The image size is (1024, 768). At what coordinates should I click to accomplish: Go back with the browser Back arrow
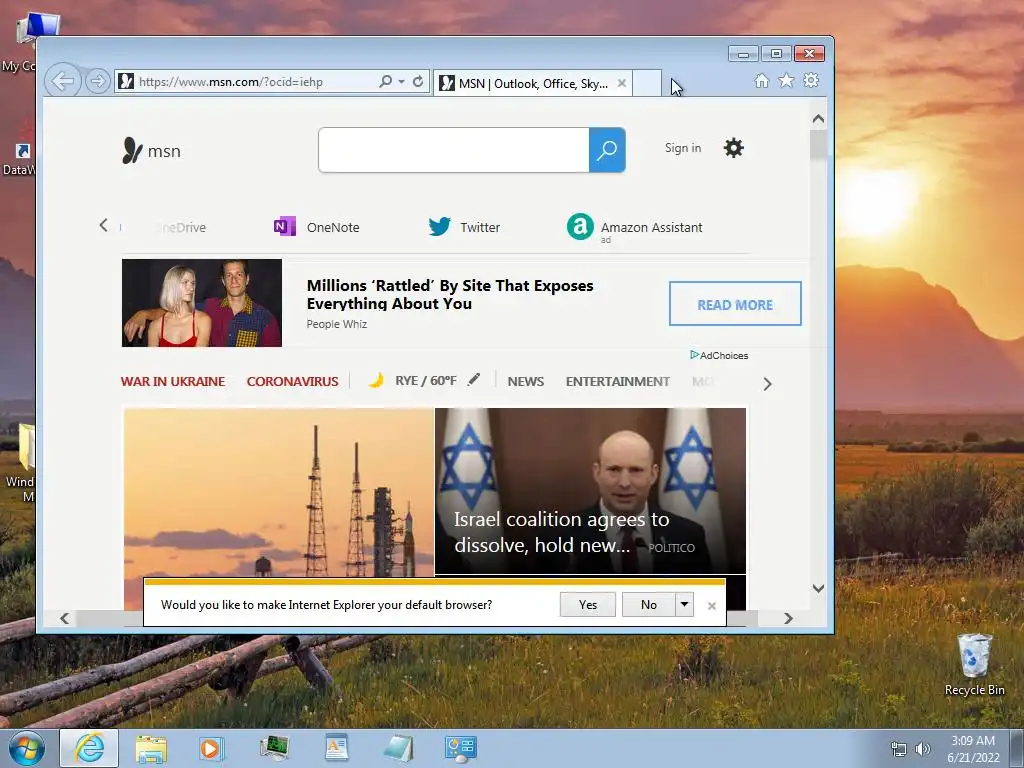(63, 81)
